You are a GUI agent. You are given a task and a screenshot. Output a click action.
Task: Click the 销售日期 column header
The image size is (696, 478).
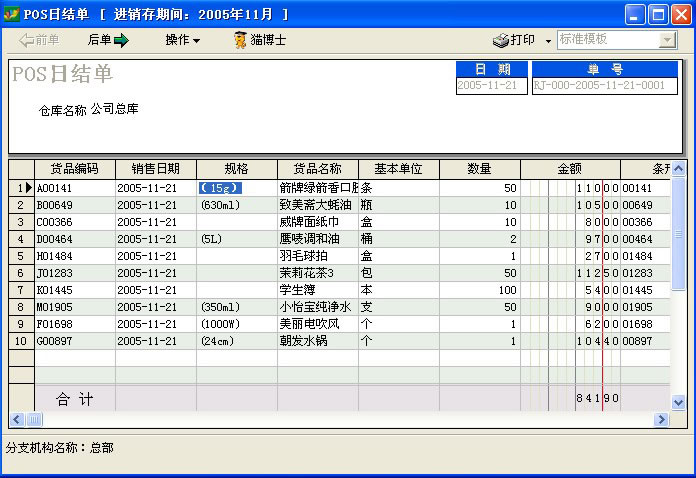(x=155, y=169)
